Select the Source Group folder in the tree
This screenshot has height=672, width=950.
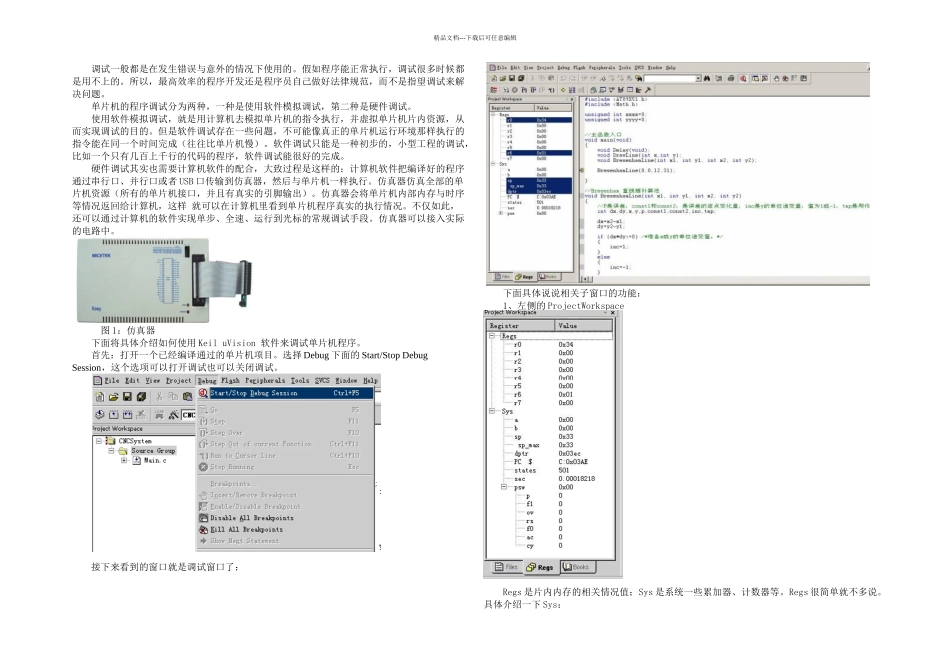153,451
